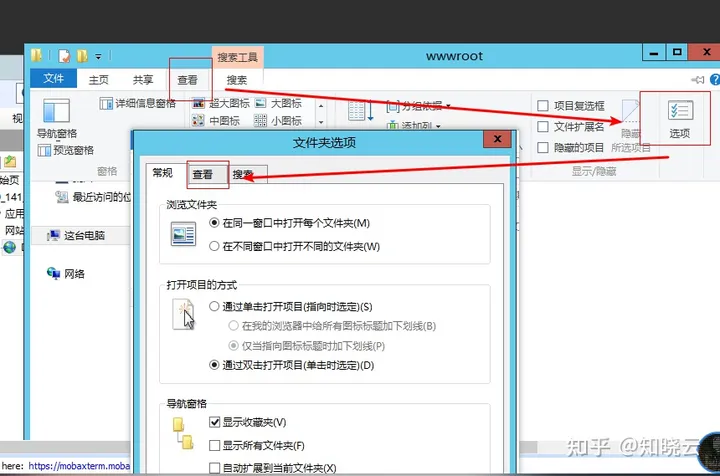Check the 隐藏的项目 checkbox
Viewport: 720px width, 476px height.
(x=543, y=147)
